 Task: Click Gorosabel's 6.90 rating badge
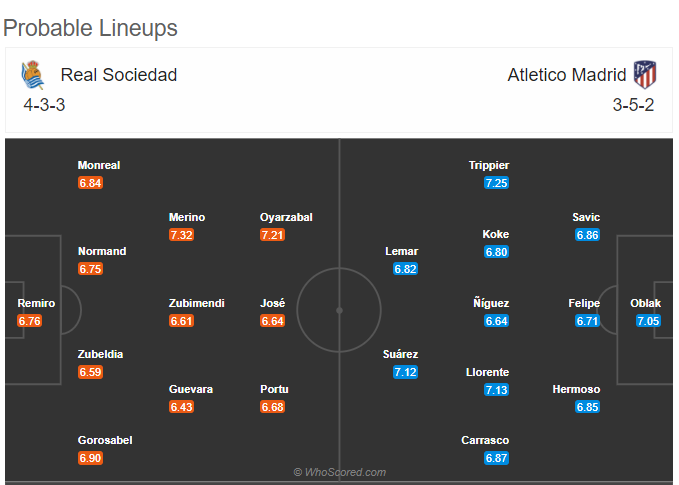click(x=91, y=458)
